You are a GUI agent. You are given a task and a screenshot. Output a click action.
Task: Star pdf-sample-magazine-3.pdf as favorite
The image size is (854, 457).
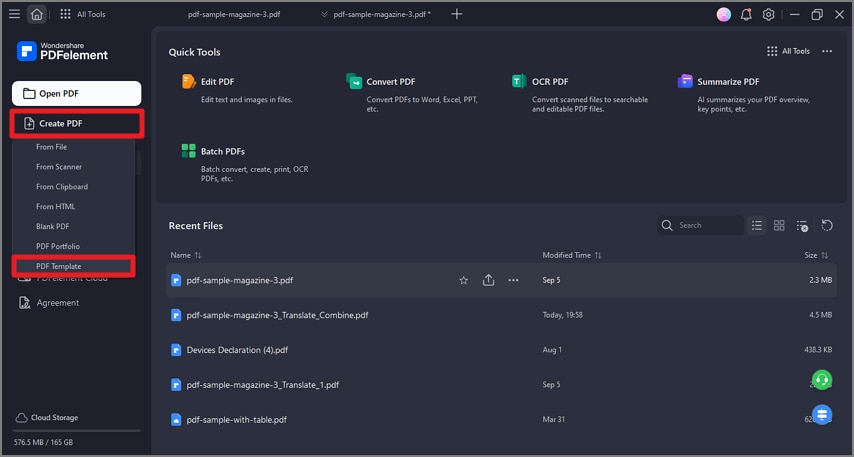pyautogui.click(x=464, y=280)
